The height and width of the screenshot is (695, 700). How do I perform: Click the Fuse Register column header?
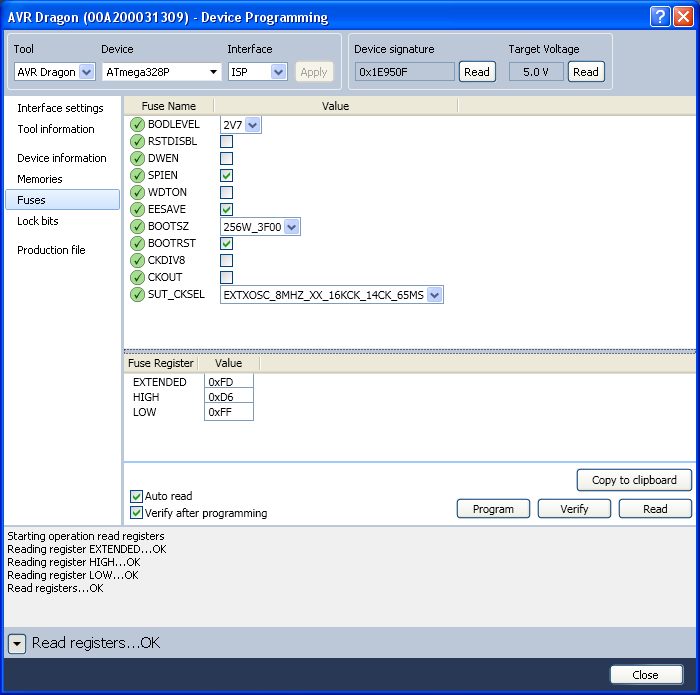pyautogui.click(x=161, y=363)
